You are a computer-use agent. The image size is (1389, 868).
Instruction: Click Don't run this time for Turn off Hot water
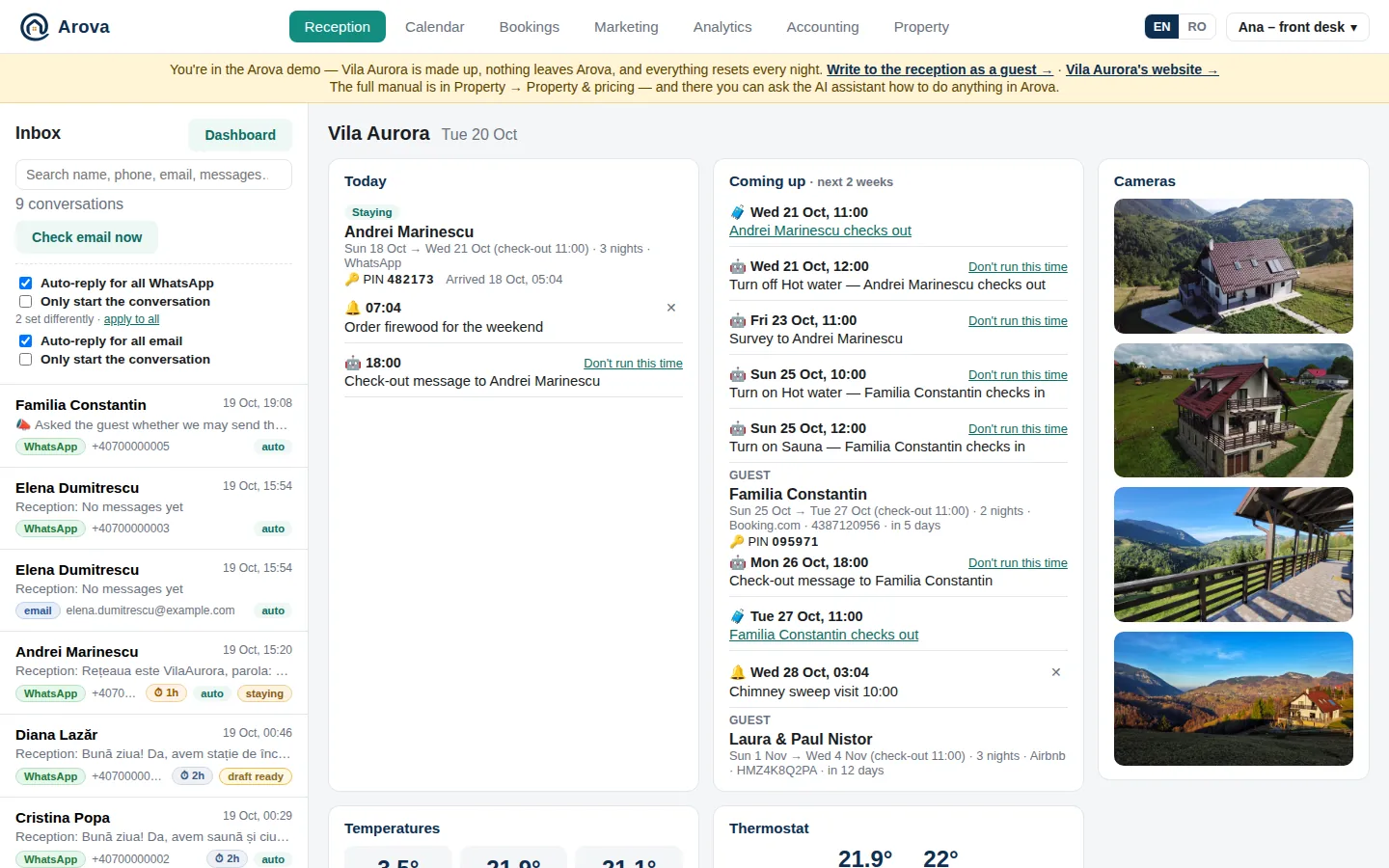1018,267
